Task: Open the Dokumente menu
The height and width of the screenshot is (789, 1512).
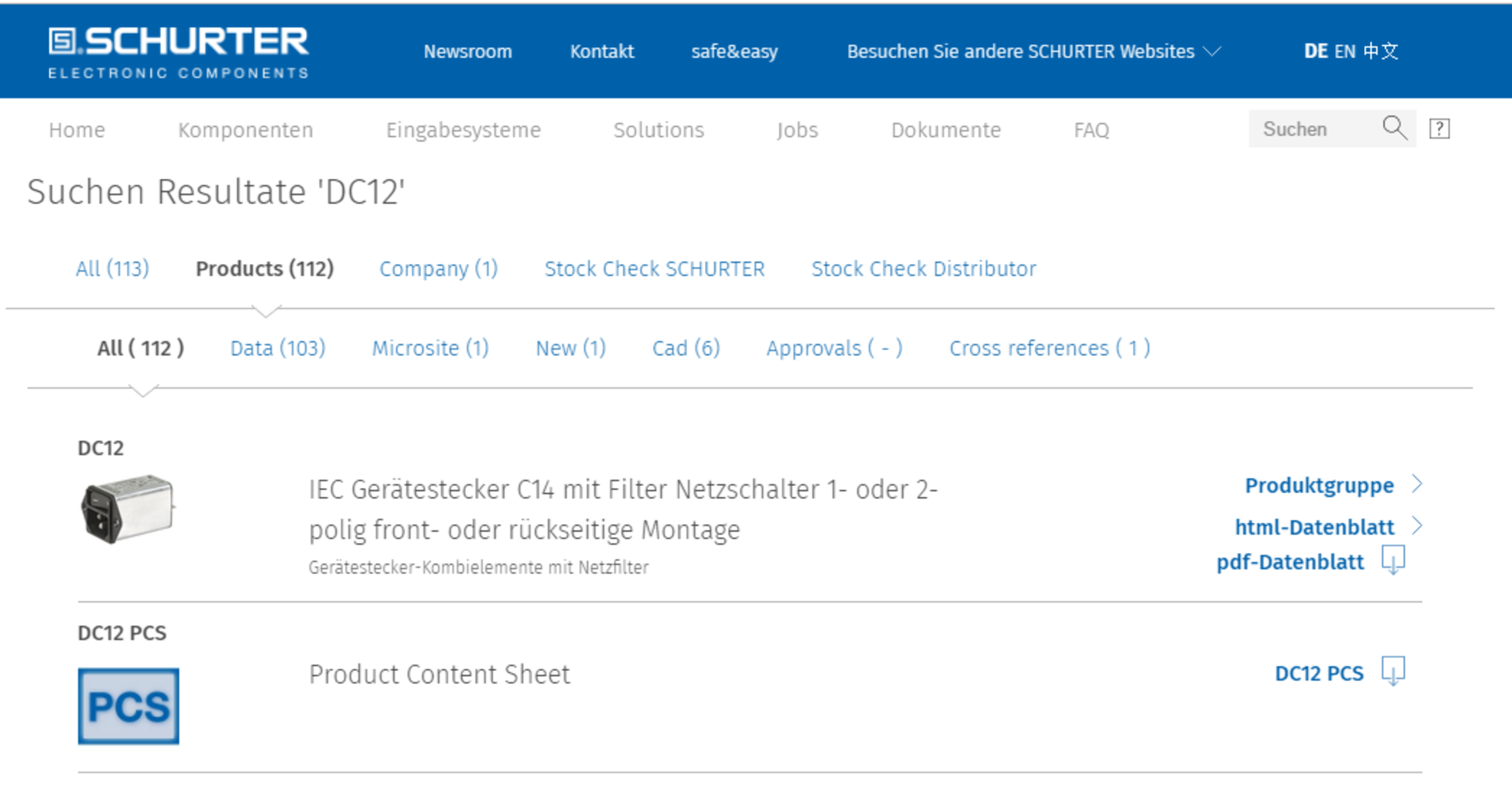Action: 946,130
